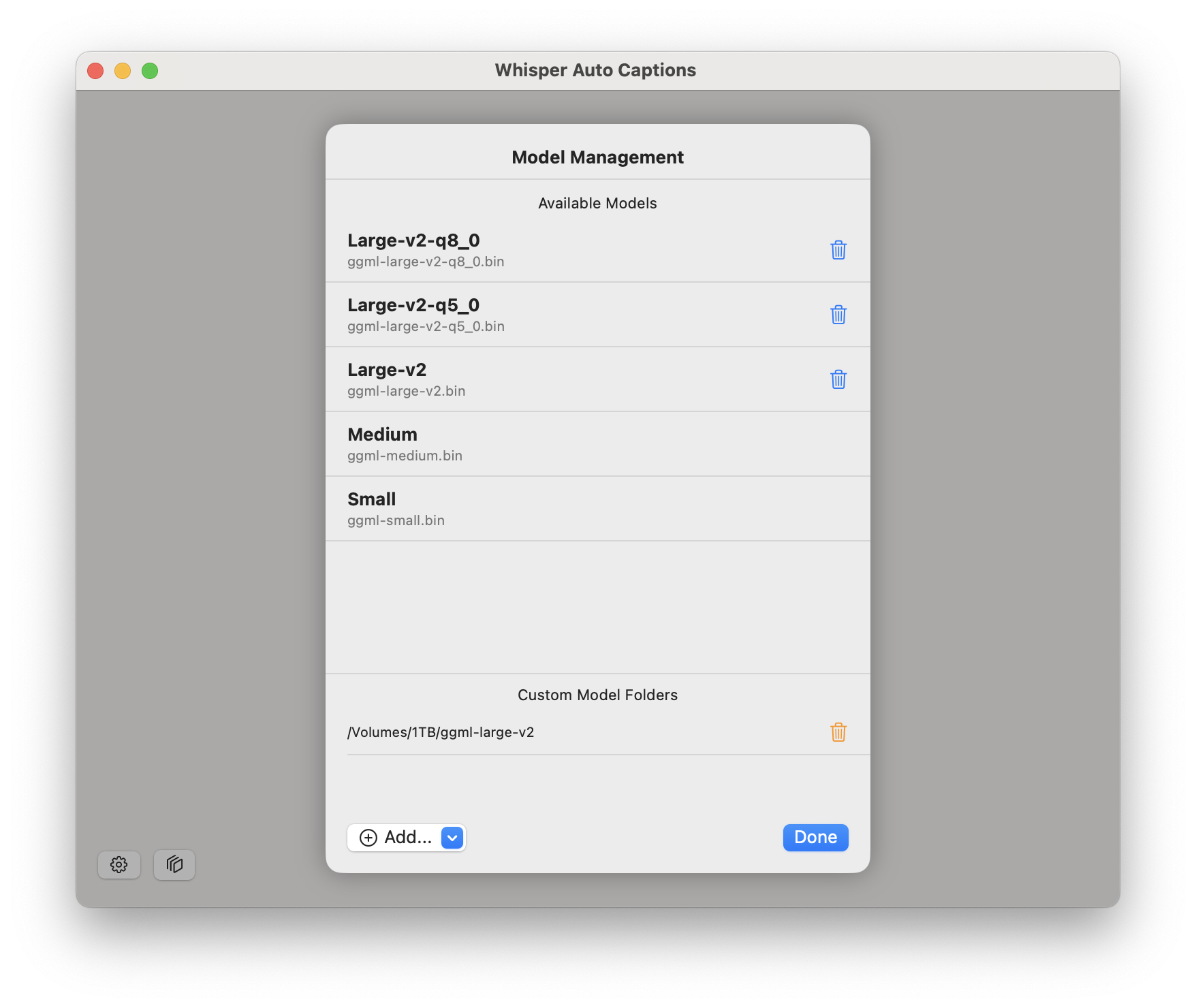The image size is (1196, 1008).
Task: Select the Medium model row
Action: (598, 444)
